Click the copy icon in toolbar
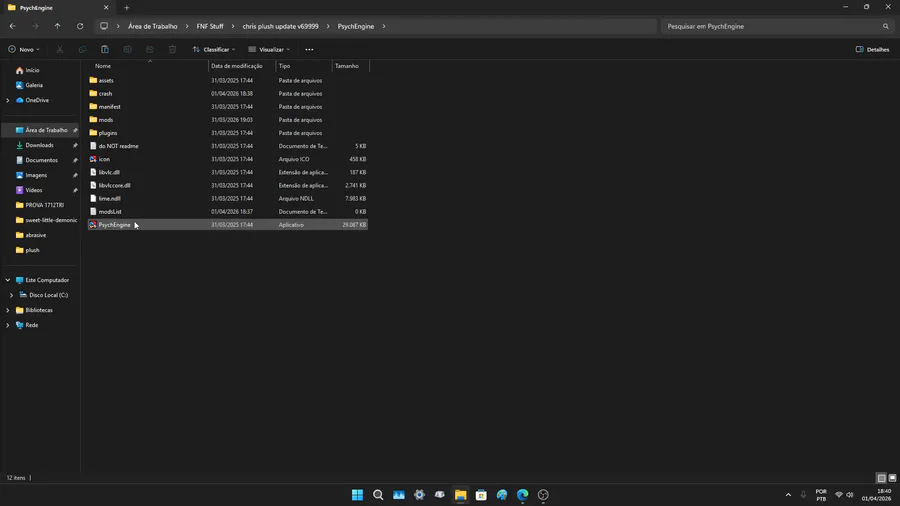The height and width of the screenshot is (506, 900). [82, 49]
